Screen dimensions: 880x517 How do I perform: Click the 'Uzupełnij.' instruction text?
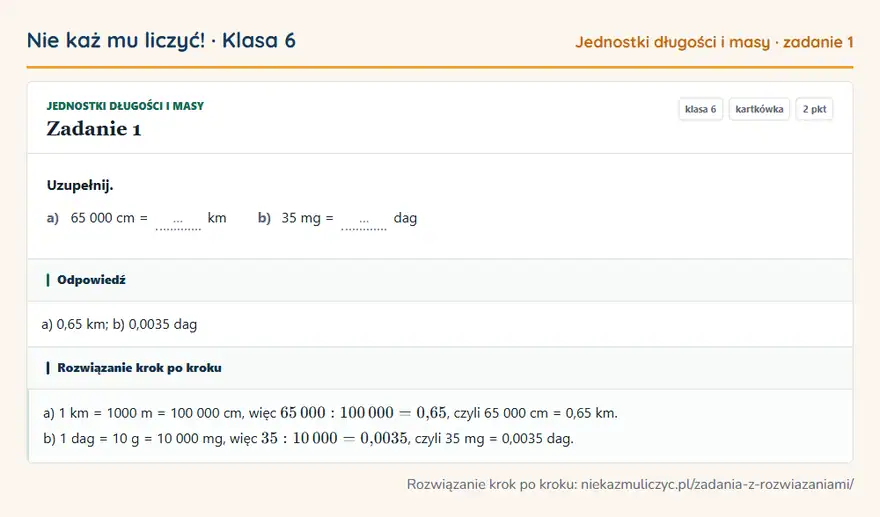pyautogui.click(x=80, y=185)
